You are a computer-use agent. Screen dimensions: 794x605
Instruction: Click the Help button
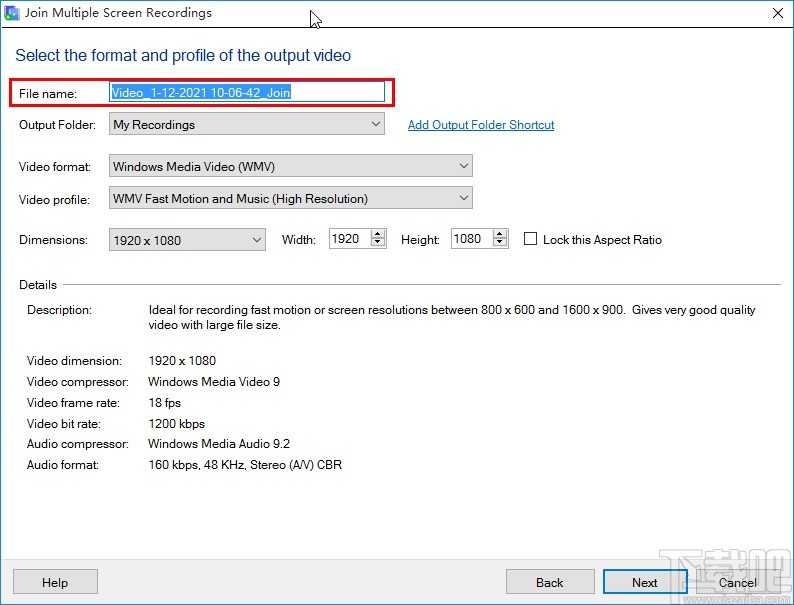click(x=55, y=582)
